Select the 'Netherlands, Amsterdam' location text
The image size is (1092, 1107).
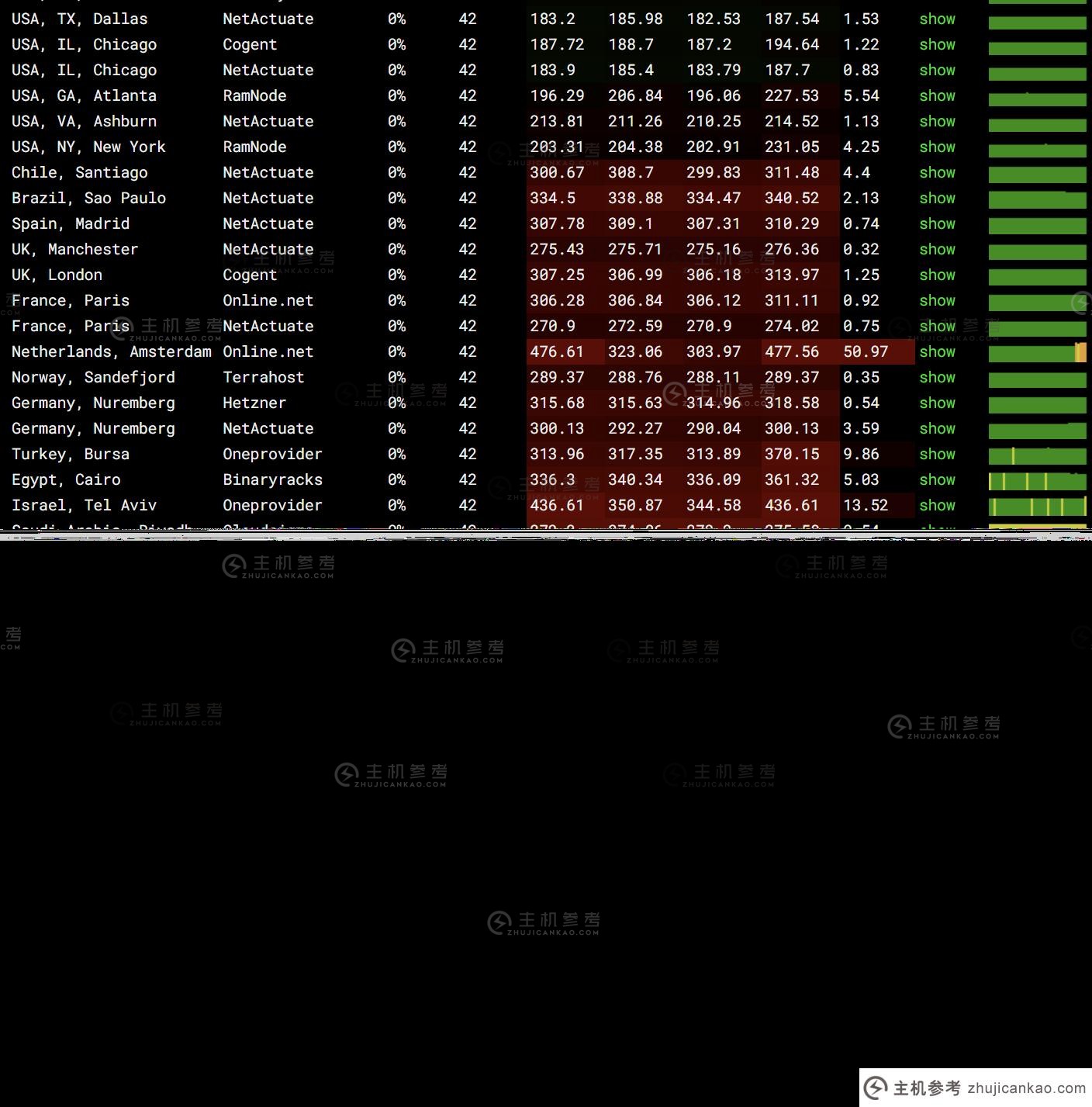click(111, 351)
